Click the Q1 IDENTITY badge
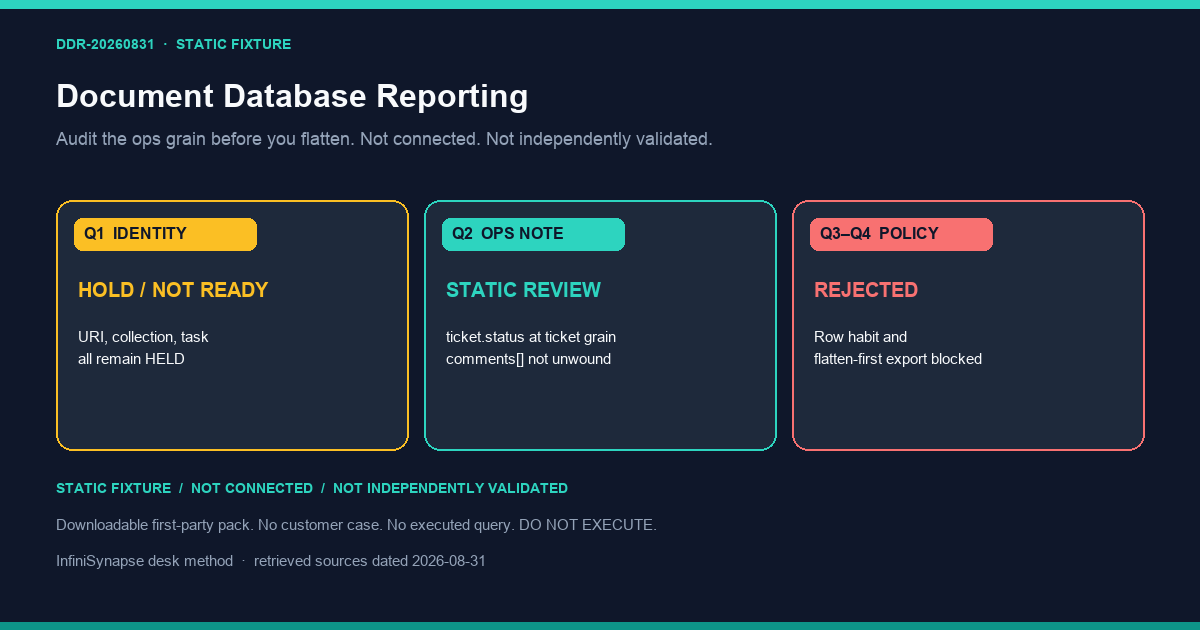 (x=165, y=234)
